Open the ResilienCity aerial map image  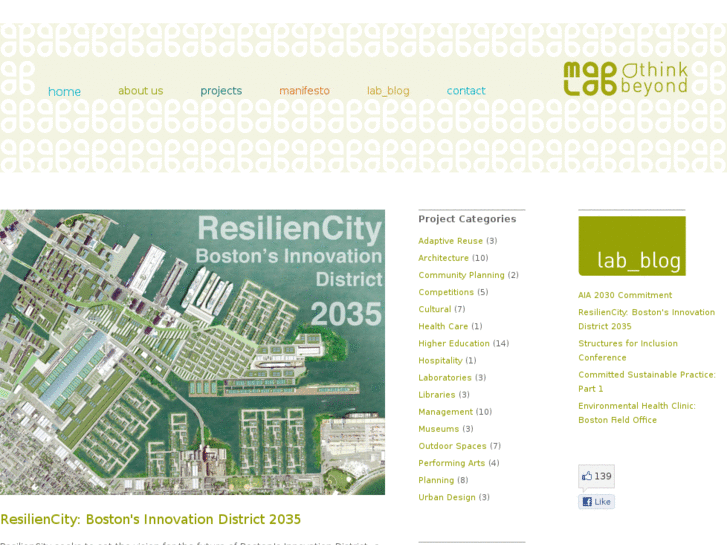point(192,352)
